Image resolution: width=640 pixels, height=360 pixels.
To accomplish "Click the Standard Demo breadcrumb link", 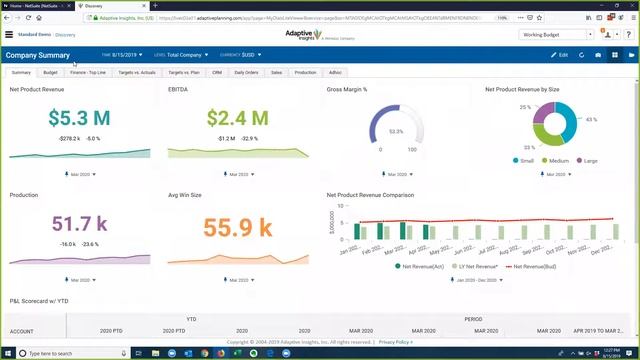I will tap(34, 35).
